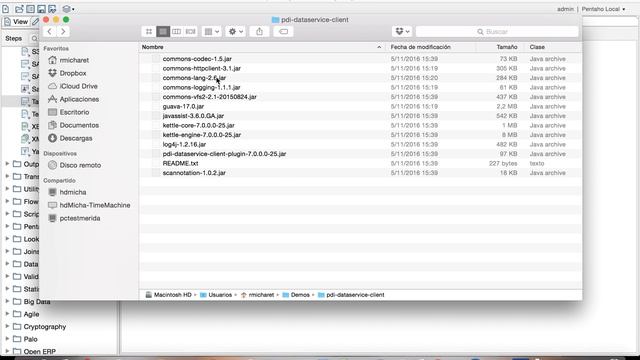640x360 pixels.
Task: Go forward in Finder history
Action: 63,31
